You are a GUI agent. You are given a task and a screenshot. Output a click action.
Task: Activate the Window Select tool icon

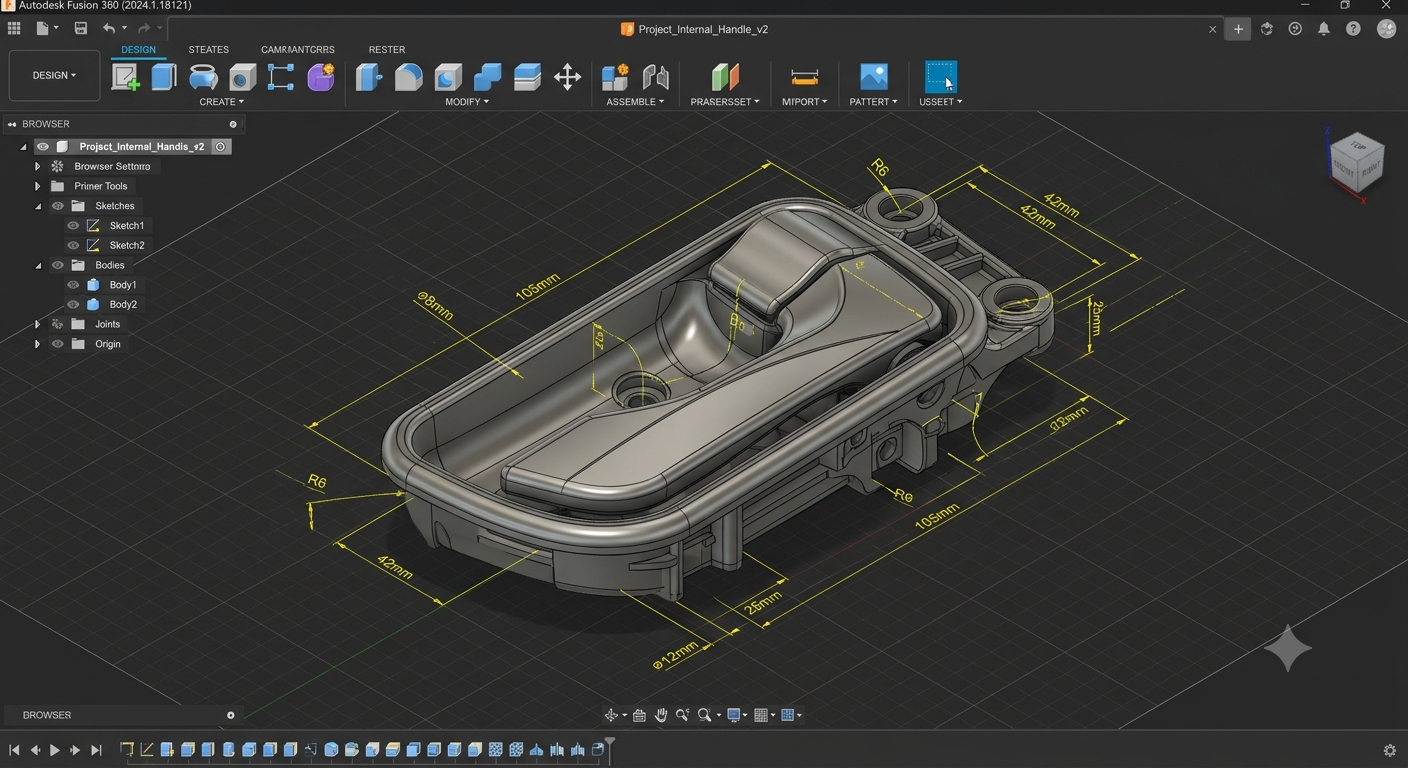click(x=941, y=77)
